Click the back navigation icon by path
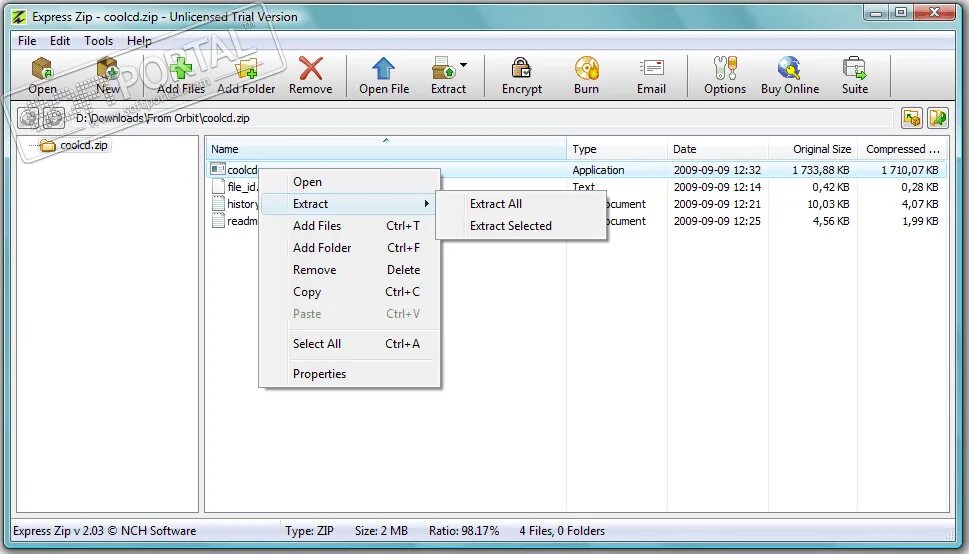969x554 pixels. click(x=28, y=117)
